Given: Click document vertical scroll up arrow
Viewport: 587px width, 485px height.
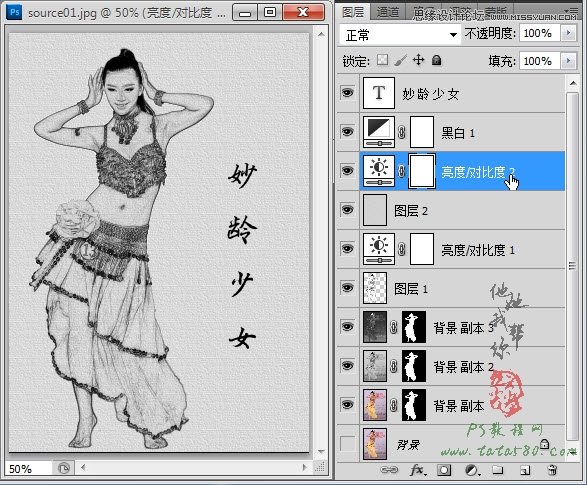Looking at the screenshot, I should tap(321, 34).
